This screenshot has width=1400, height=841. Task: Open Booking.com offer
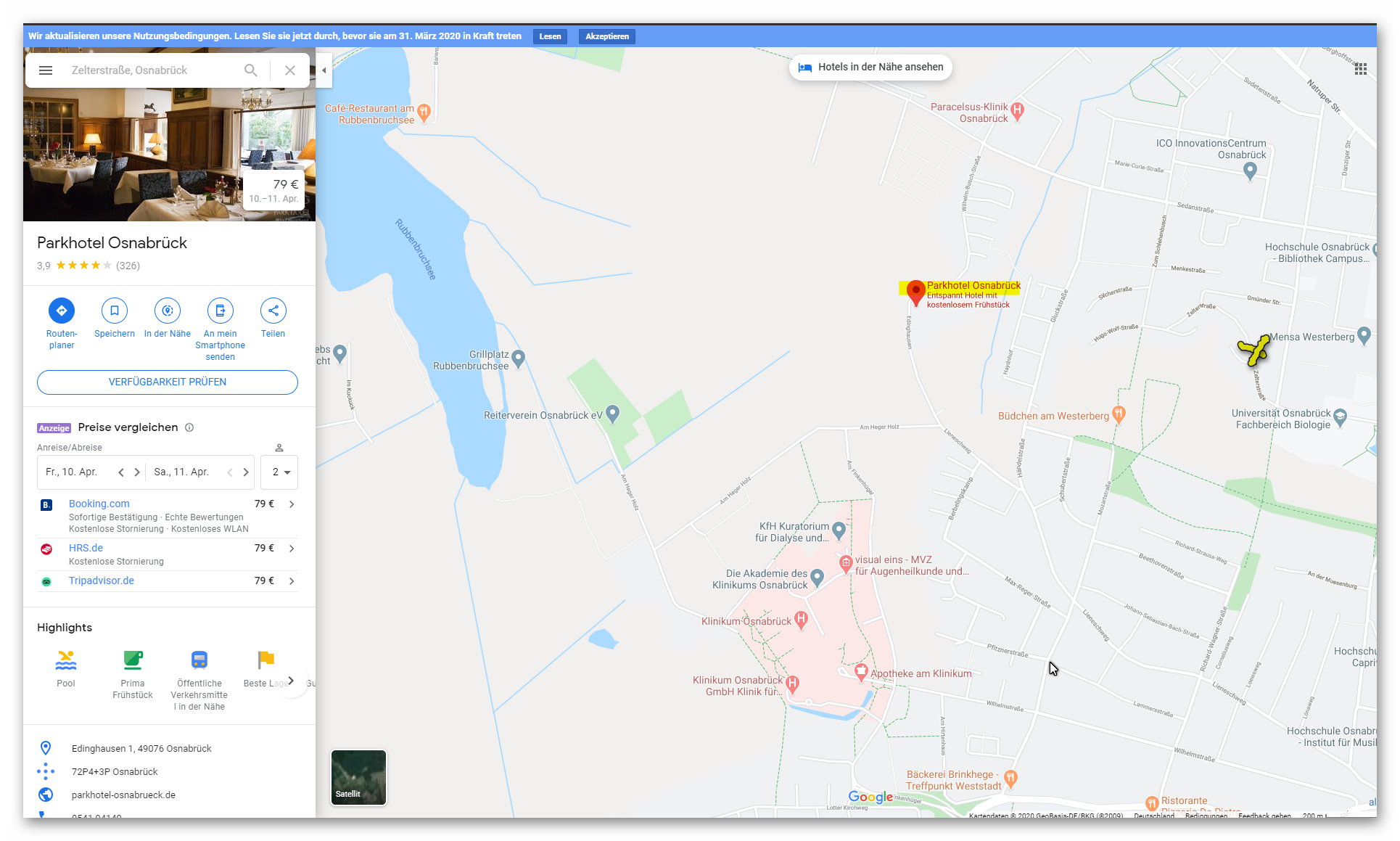pyautogui.click(x=99, y=504)
